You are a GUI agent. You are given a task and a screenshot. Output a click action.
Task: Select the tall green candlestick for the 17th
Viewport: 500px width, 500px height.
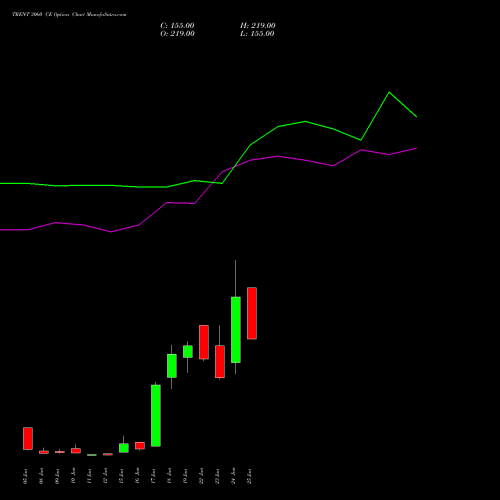pyautogui.click(x=156, y=415)
